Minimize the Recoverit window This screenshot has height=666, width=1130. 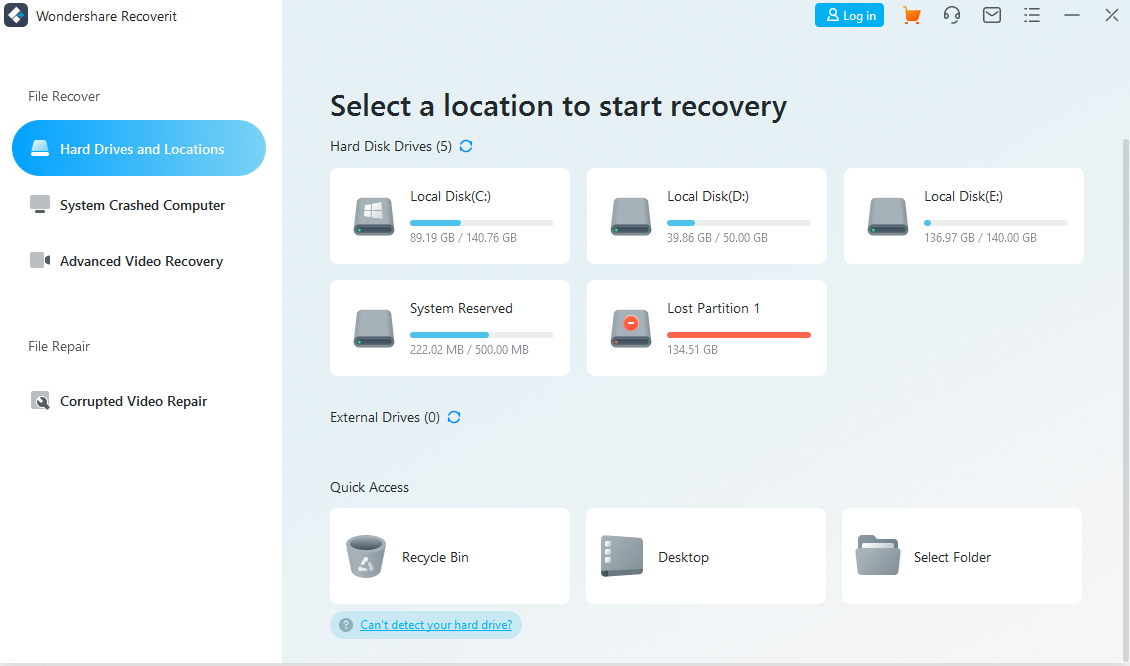click(x=1072, y=15)
